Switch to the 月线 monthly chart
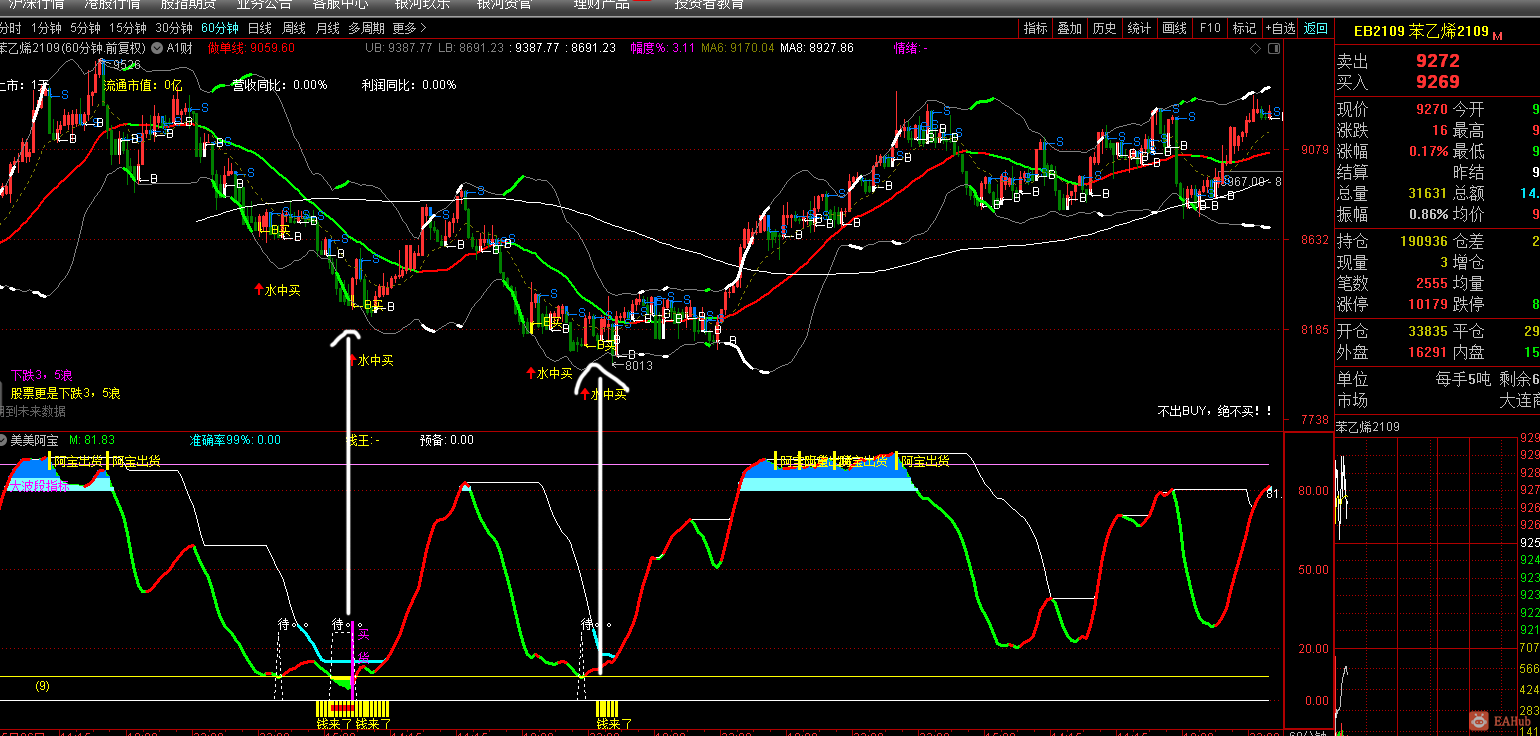This screenshot has width=1540, height=736. coord(328,29)
